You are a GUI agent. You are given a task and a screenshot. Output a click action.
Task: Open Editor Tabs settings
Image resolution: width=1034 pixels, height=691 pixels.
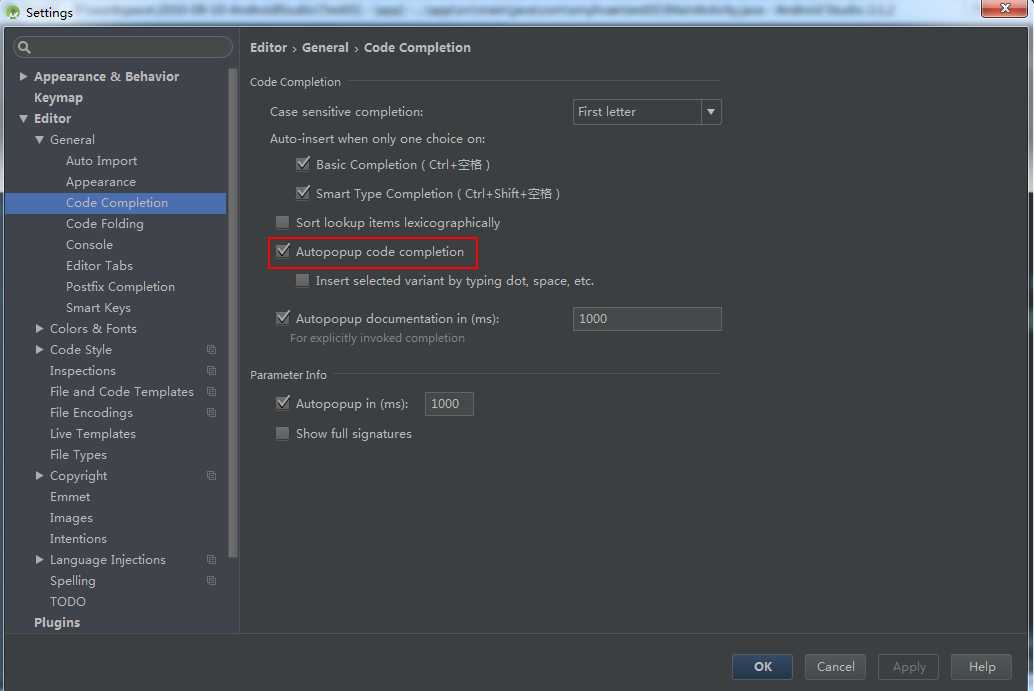point(99,266)
